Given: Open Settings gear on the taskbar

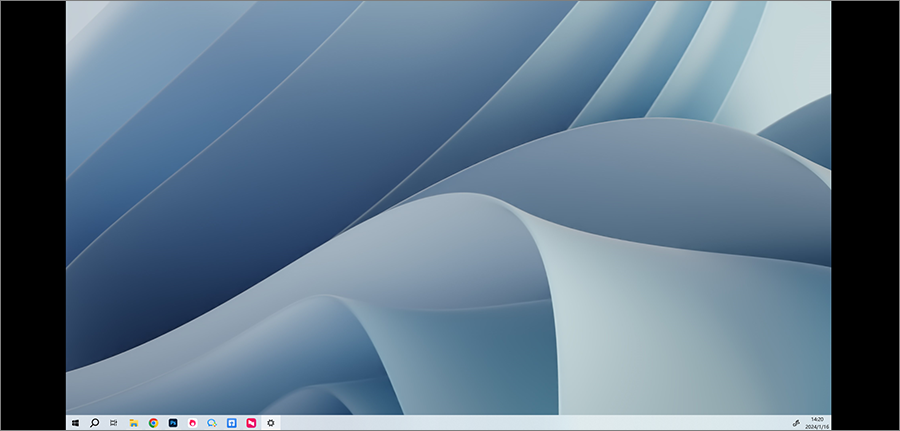Looking at the screenshot, I should 270,423.
